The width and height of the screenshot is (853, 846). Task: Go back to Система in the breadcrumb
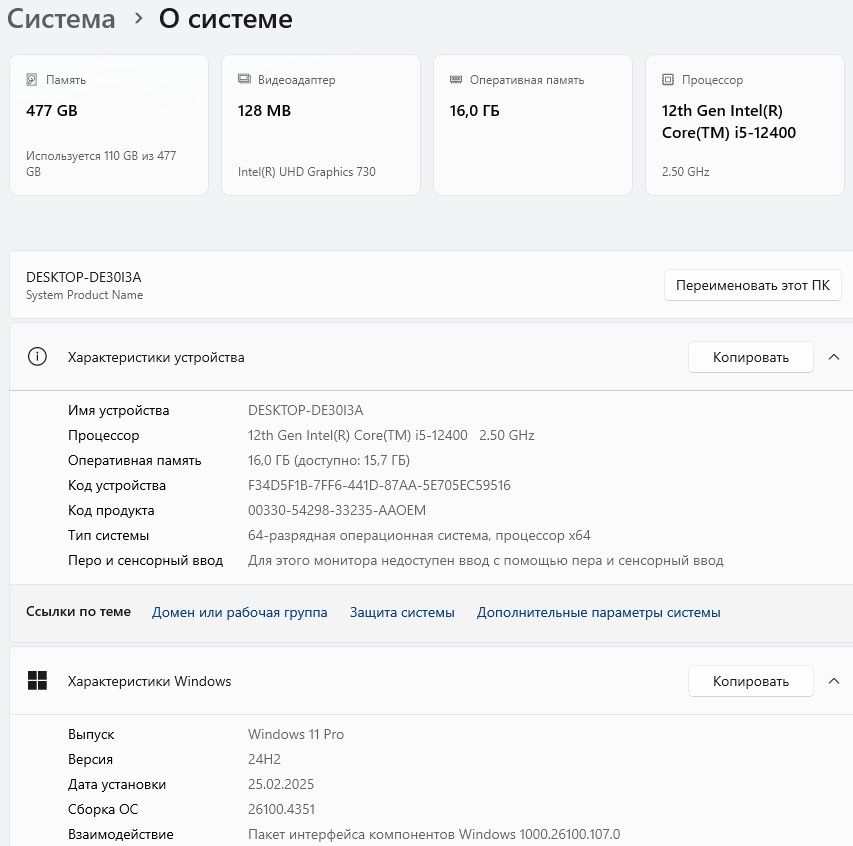[61, 19]
